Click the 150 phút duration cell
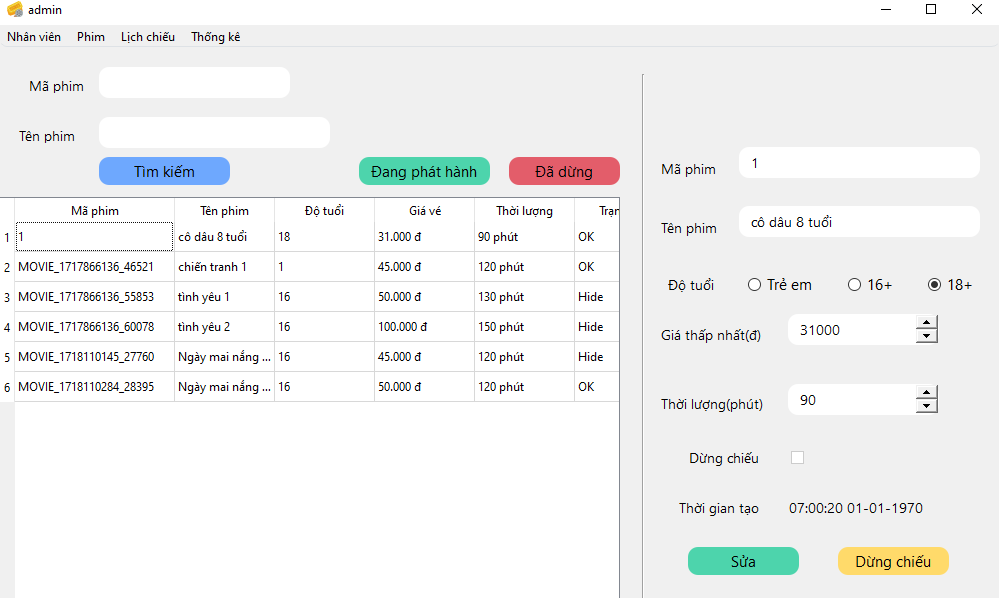Image resolution: width=999 pixels, height=598 pixels. coord(524,327)
